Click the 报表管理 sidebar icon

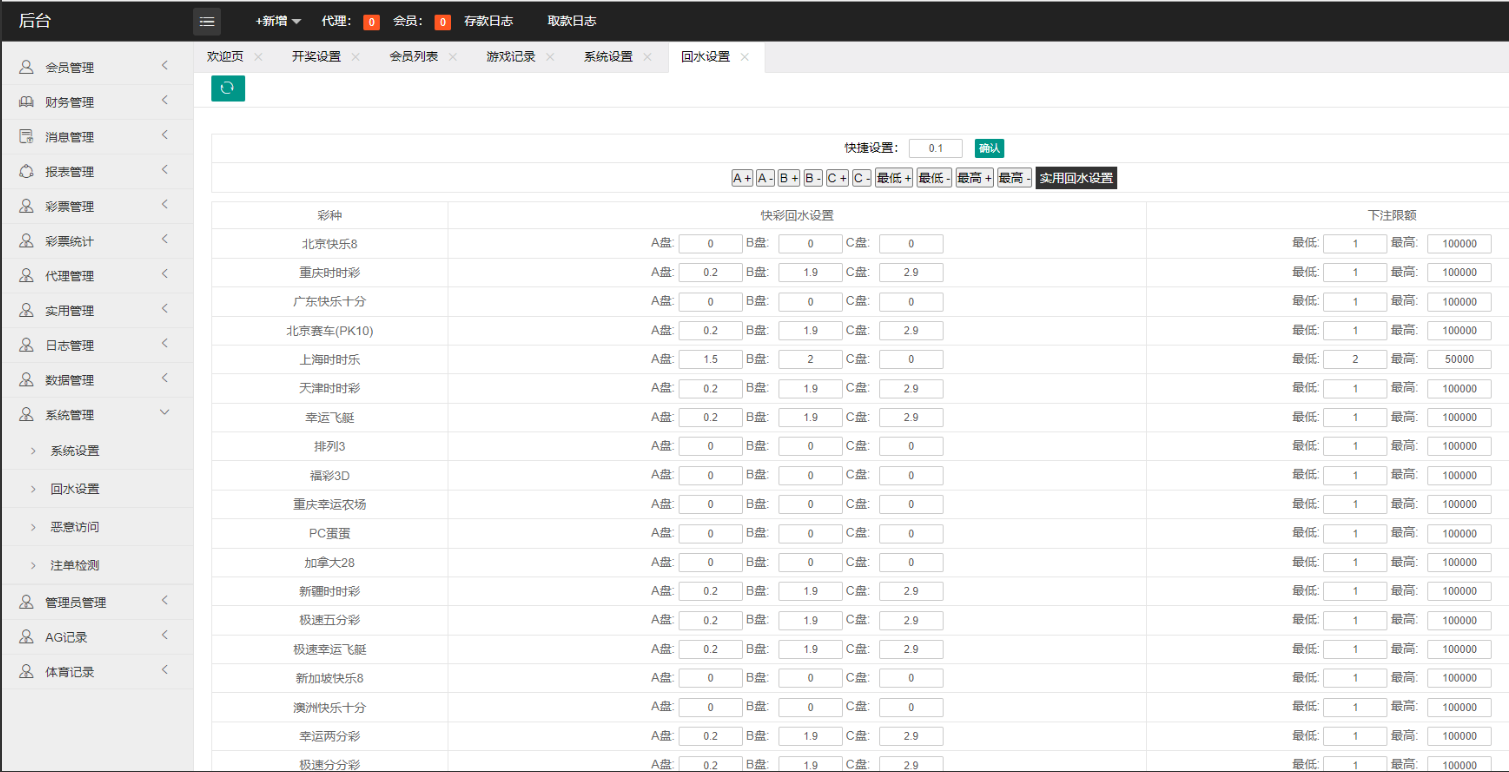[26, 172]
